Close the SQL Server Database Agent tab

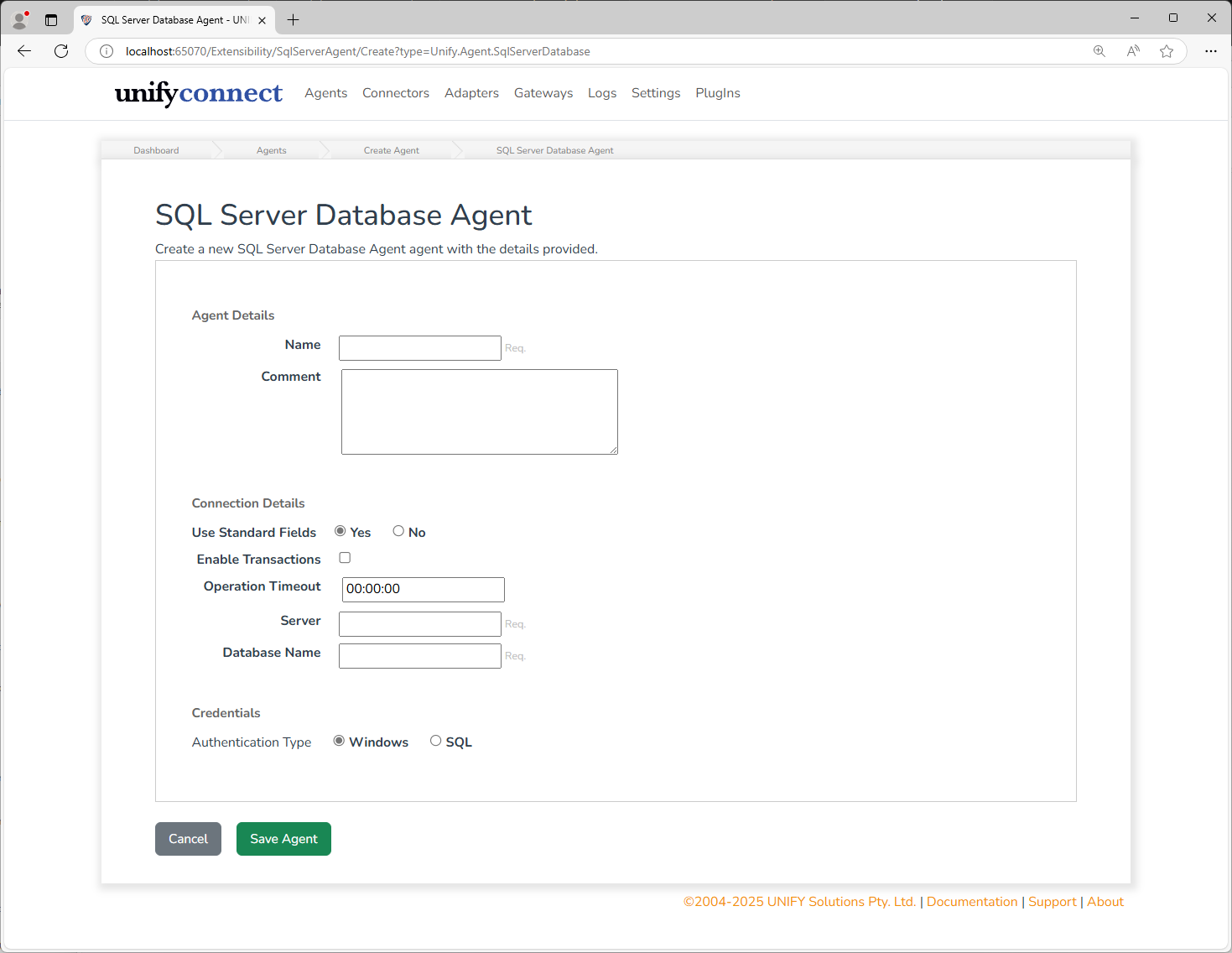[263, 20]
